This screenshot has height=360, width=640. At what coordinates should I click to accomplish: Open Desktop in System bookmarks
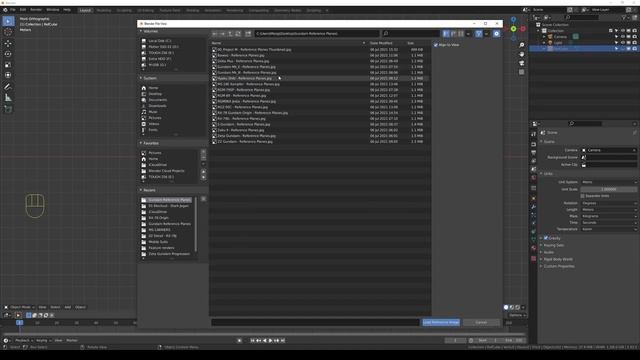[x=155, y=94]
